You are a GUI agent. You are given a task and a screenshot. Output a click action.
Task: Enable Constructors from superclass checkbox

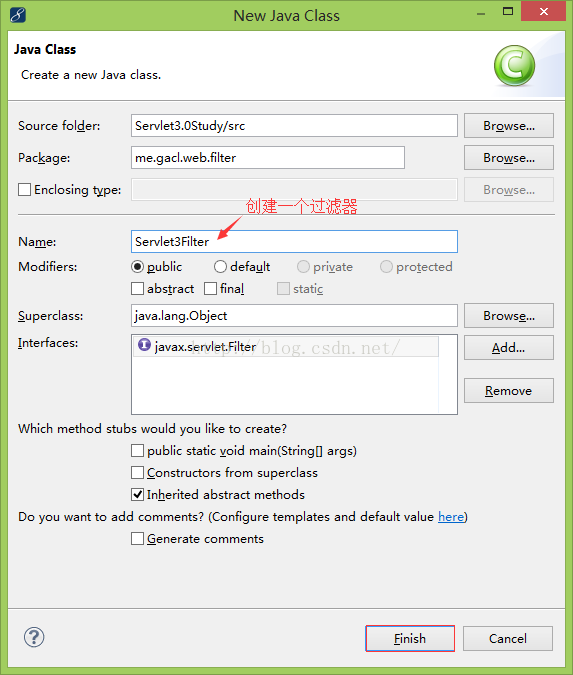(x=137, y=473)
